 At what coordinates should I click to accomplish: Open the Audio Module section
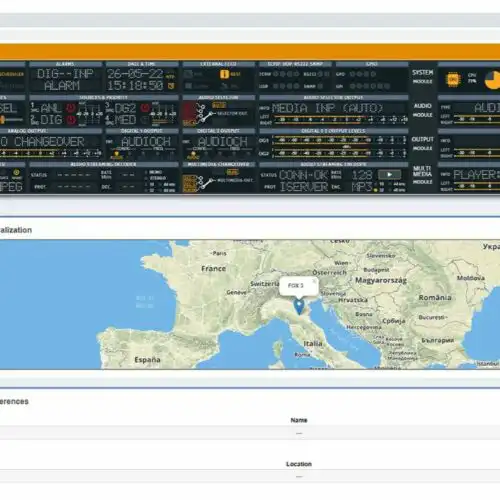pyautogui.click(x=422, y=110)
